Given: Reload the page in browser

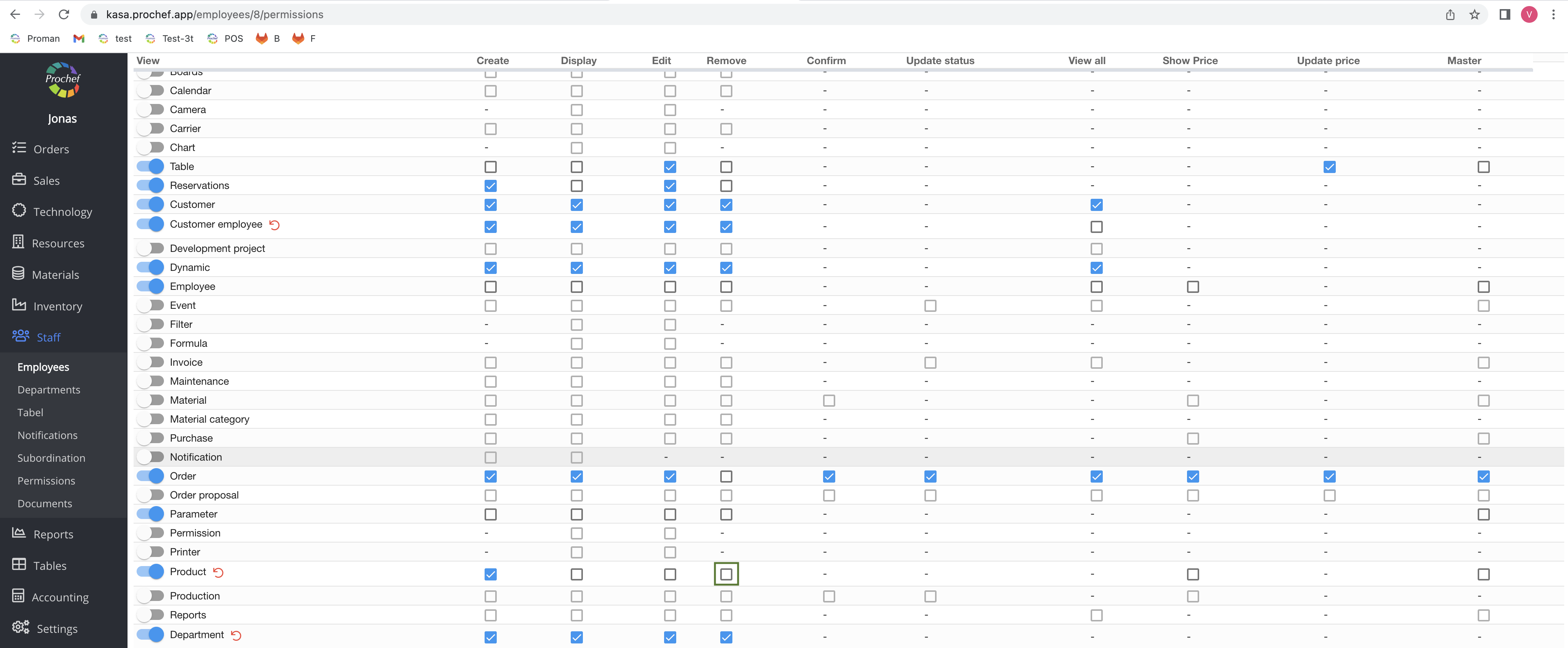Looking at the screenshot, I should pos(63,14).
